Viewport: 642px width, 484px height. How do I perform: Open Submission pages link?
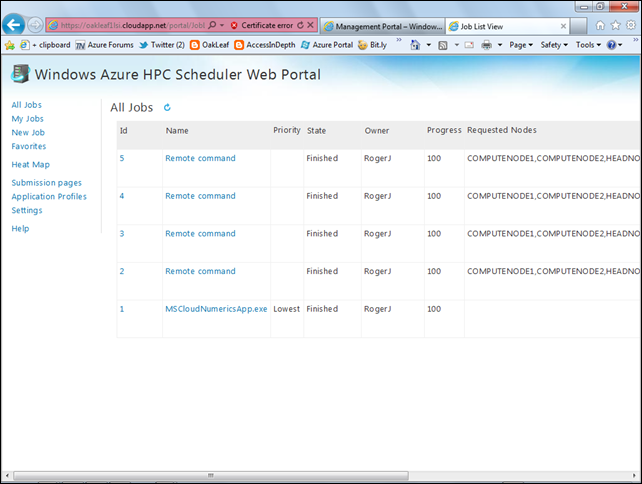coord(47,183)
